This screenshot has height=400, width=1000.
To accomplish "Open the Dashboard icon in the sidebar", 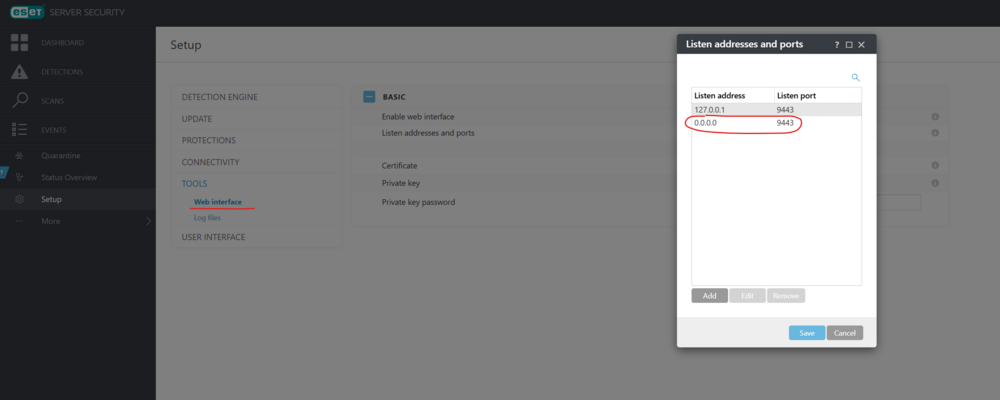I will [x=20, y=43].
